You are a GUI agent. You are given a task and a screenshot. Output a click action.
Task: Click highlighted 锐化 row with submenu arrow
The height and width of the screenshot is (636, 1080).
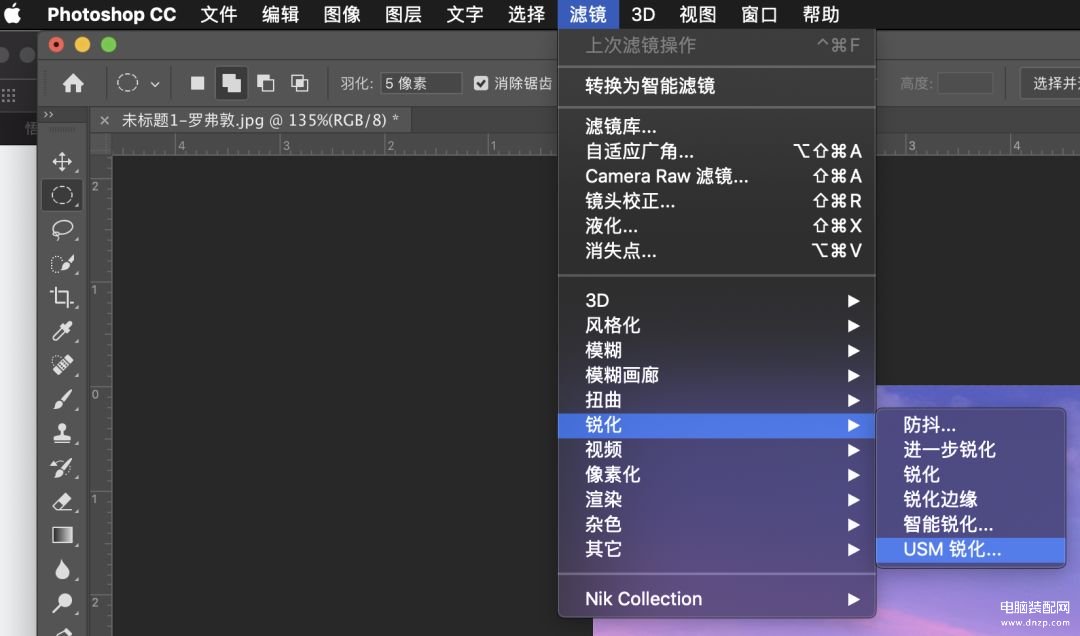716,425
